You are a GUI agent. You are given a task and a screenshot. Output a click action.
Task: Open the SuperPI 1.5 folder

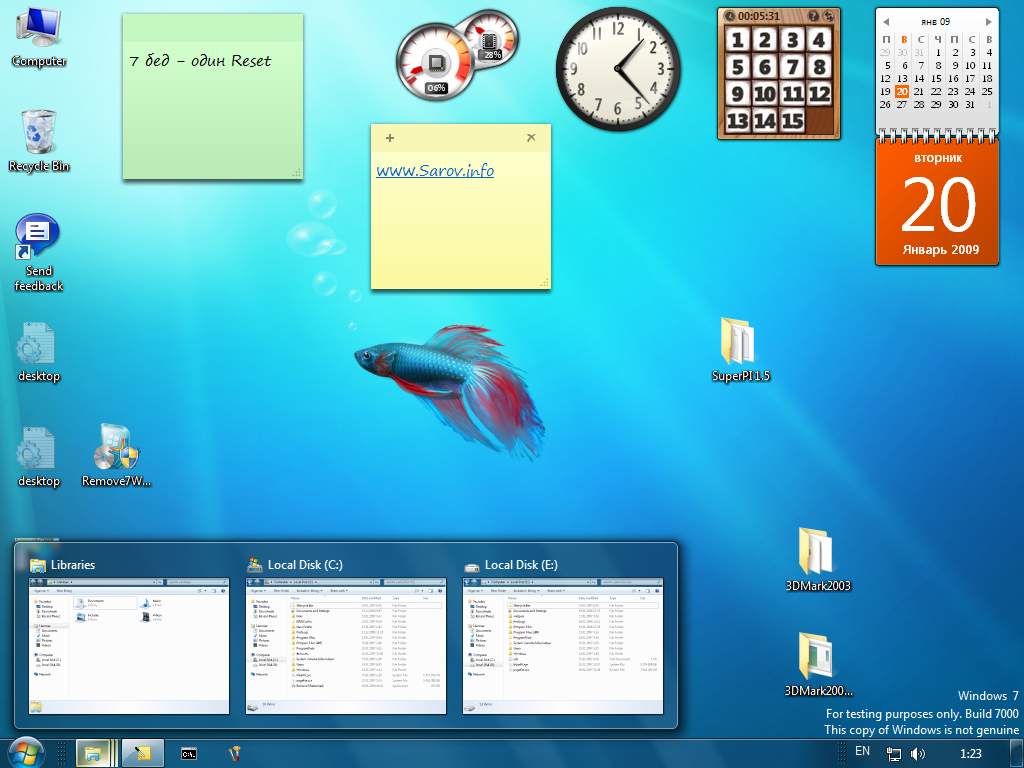(740, 343)
